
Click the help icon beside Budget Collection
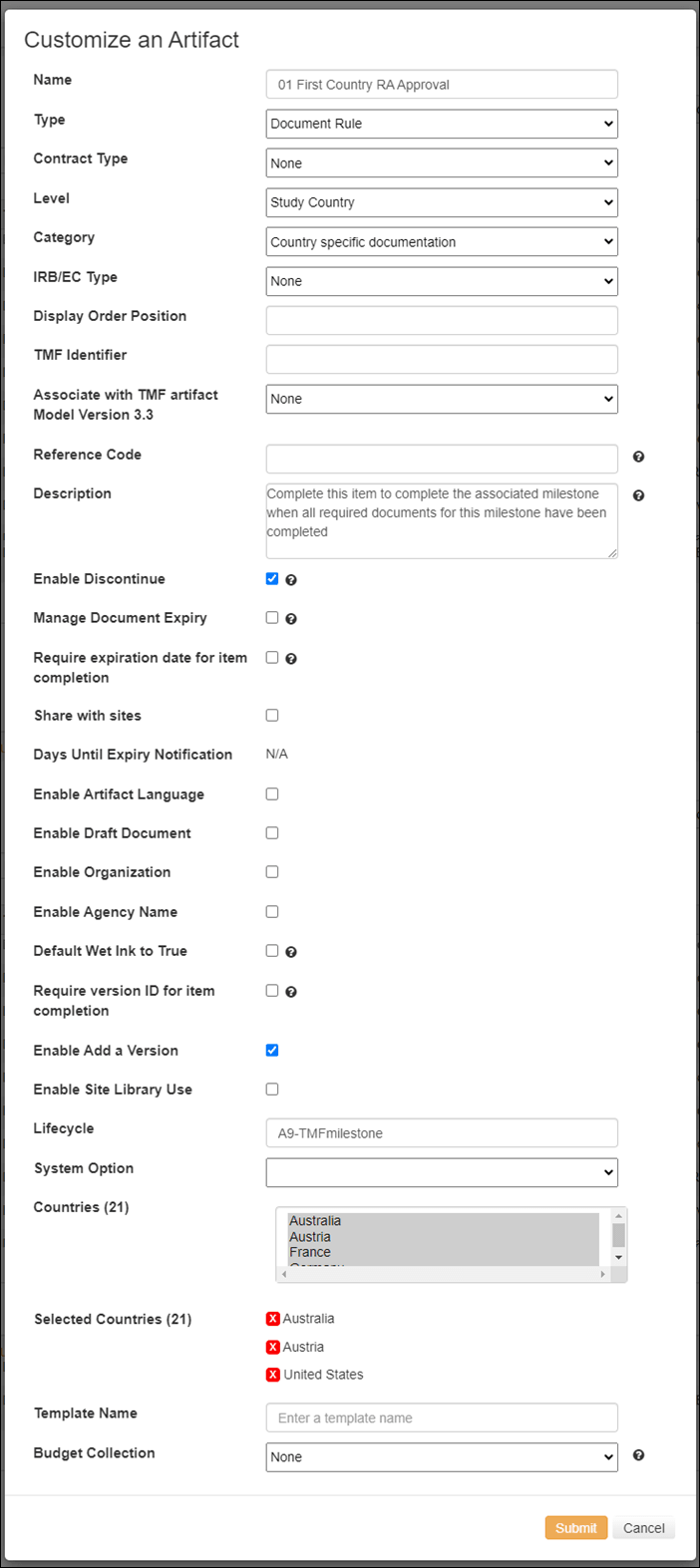point(638,1454)
